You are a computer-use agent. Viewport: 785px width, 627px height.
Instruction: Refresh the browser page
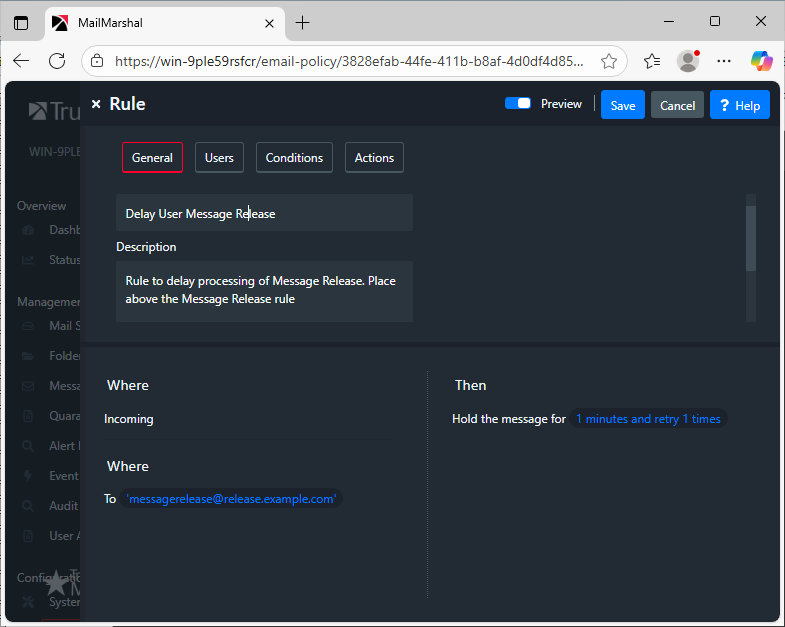[x=57, y=61]
